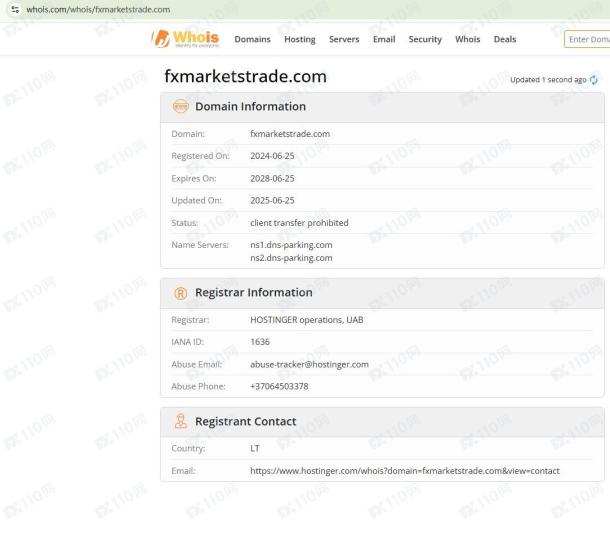Click the browser address bar URL
Viewport: 610px width, 546px height.
(98, 10)
